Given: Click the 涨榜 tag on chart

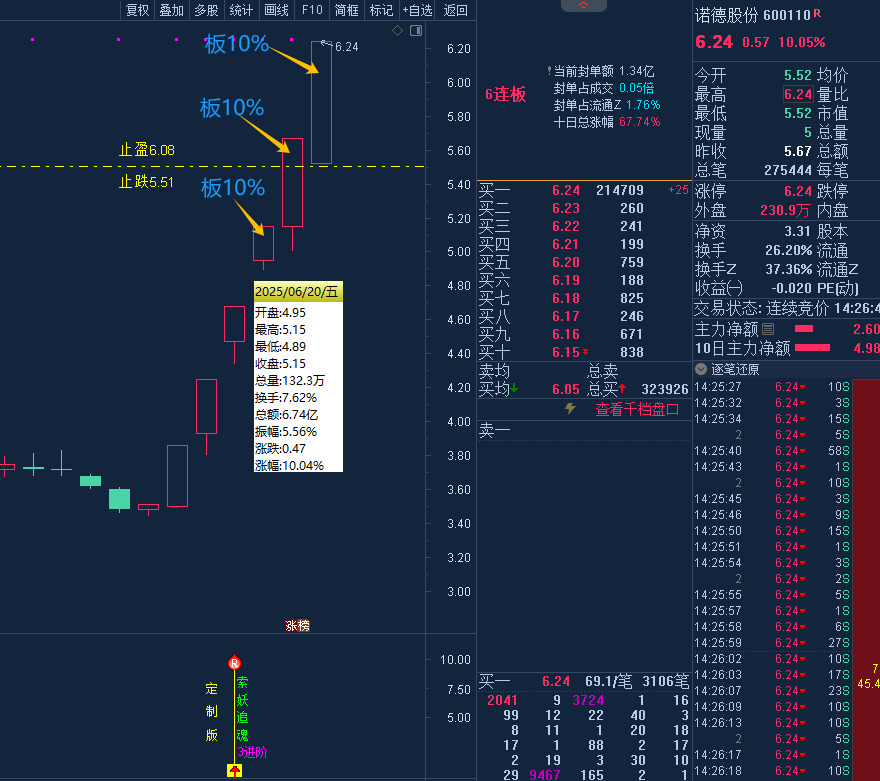Looking at the screenshot, I should tap(297, 626).
